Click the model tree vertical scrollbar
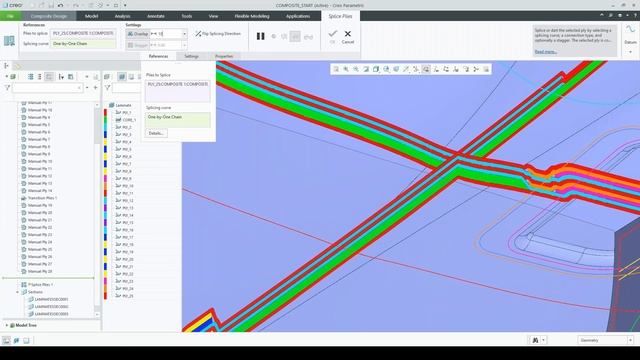Screen dimensions: 640x360 tap(97, 208)
